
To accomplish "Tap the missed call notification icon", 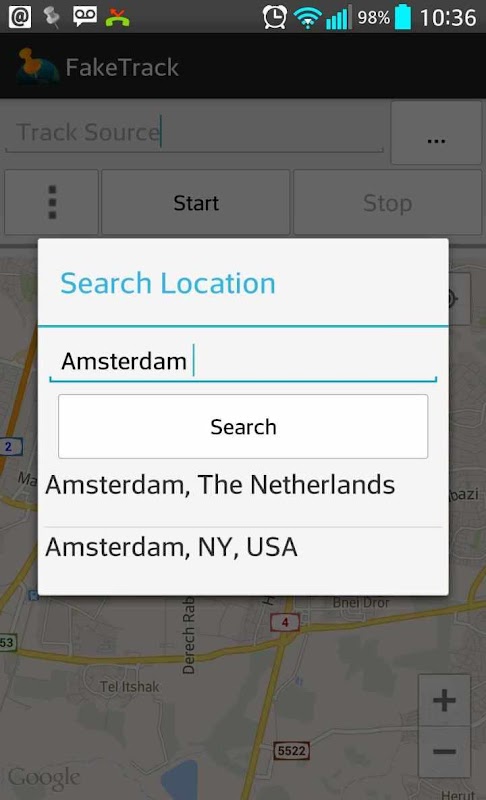I will 117,17.
